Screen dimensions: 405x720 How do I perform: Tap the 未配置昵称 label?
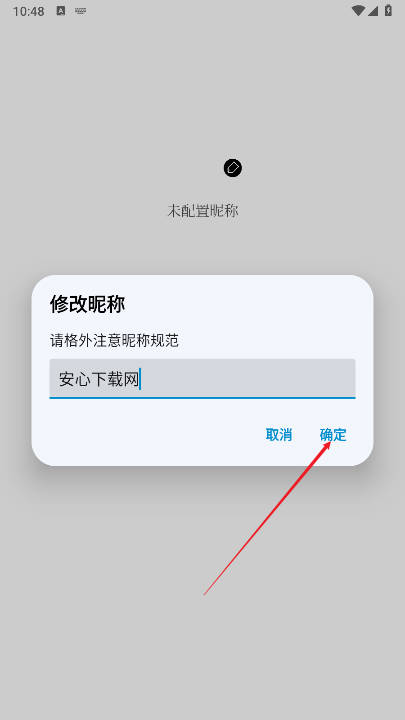tap(202, 211)
